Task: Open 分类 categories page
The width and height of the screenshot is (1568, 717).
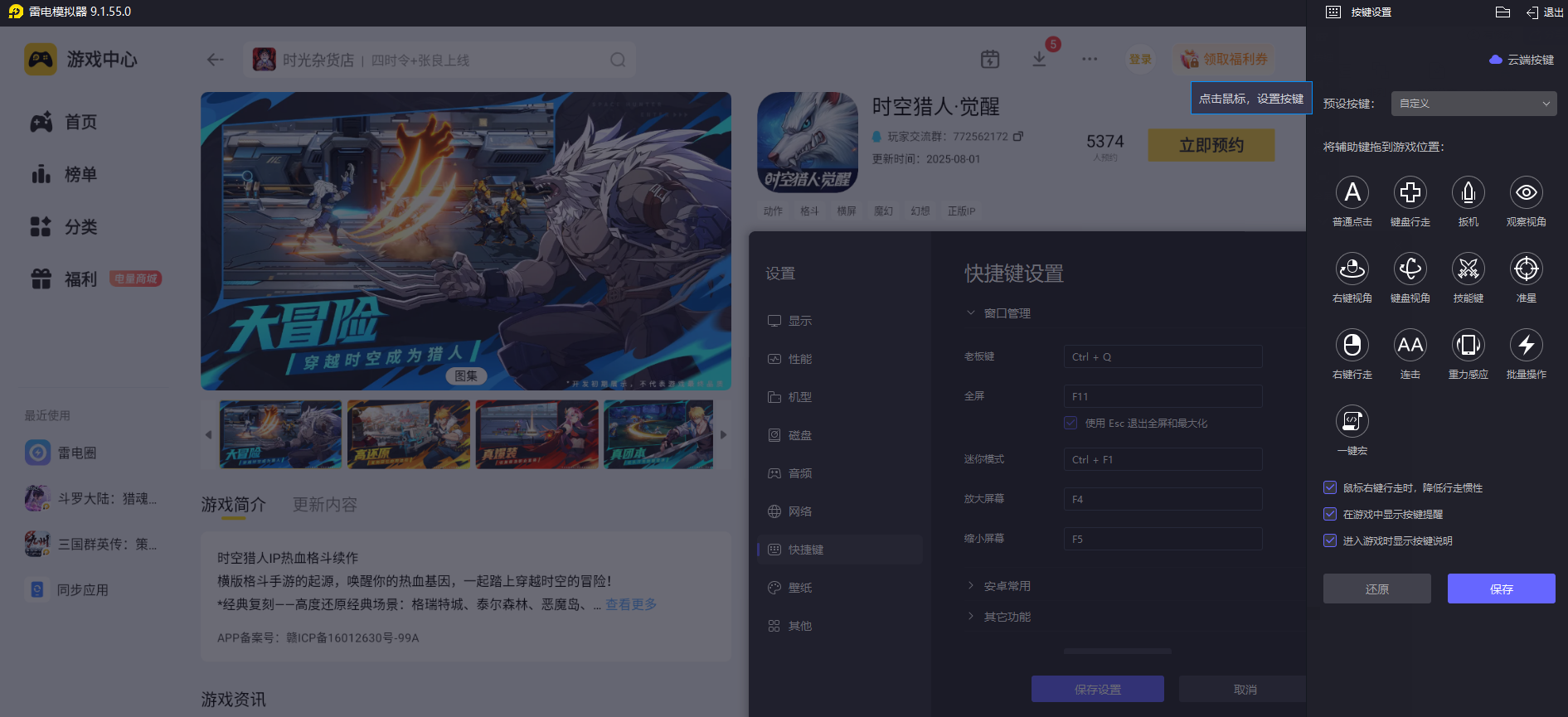Action: tap(65, 226)
